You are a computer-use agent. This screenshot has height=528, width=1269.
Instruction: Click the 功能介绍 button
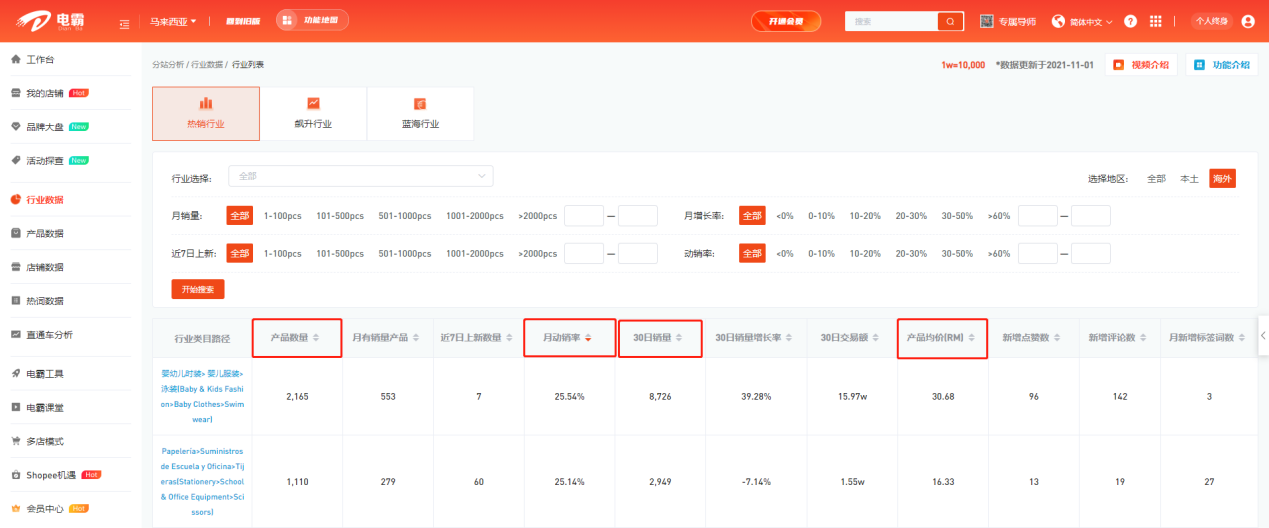coord(1222,64)
